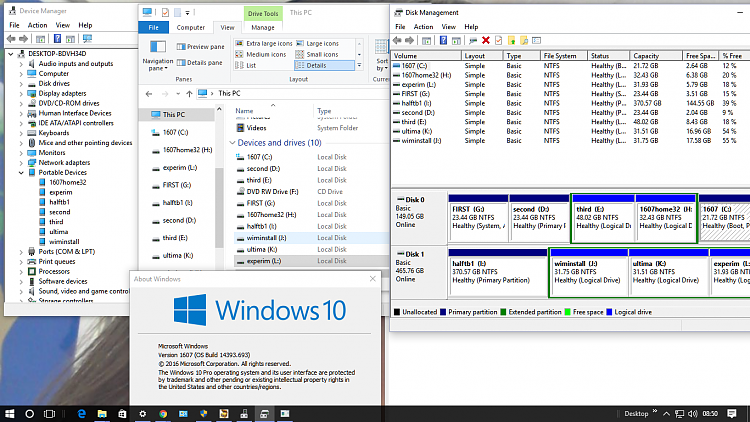Image resolution: width=750 pixels, height=422 pixels.
Task: Expand the Processors node
Action: (x=21, y=271)
